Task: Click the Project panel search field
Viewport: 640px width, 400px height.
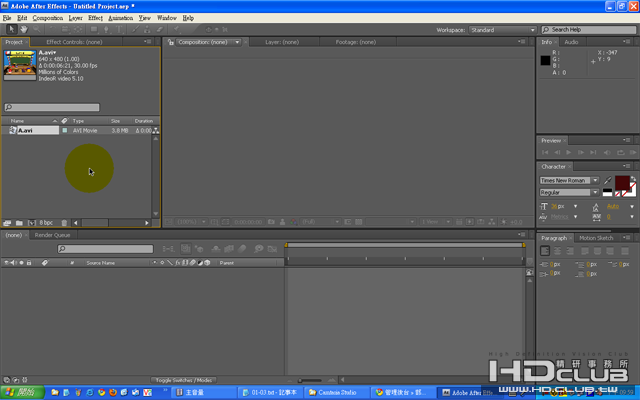Action: tap(52, 107)
